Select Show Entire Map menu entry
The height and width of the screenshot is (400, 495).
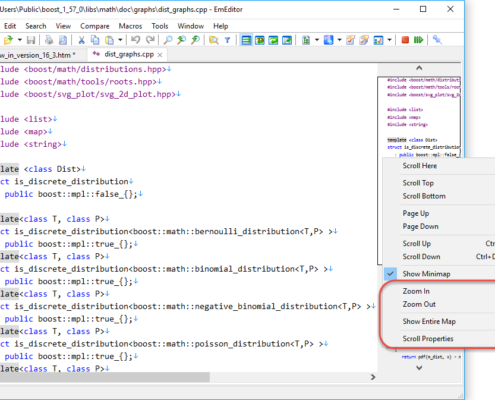click(x=429, y=322)
